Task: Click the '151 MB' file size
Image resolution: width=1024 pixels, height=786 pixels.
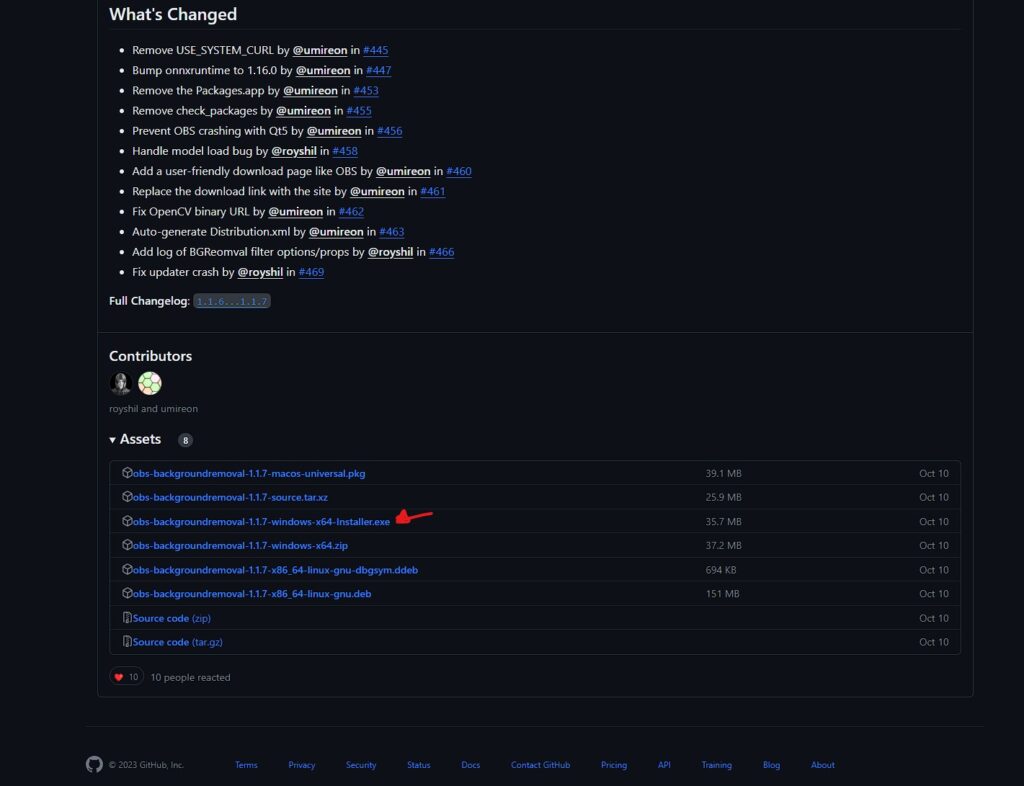Action: (722, 593)
